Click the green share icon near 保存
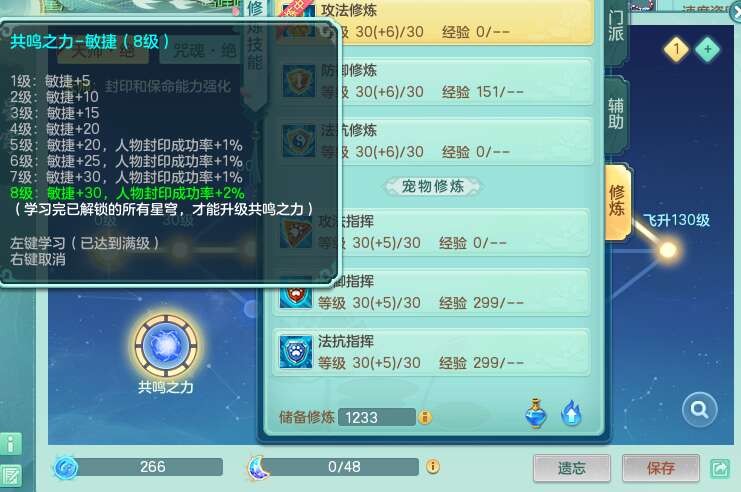Screen dimensions: 741x492 [x=720, y=468]
